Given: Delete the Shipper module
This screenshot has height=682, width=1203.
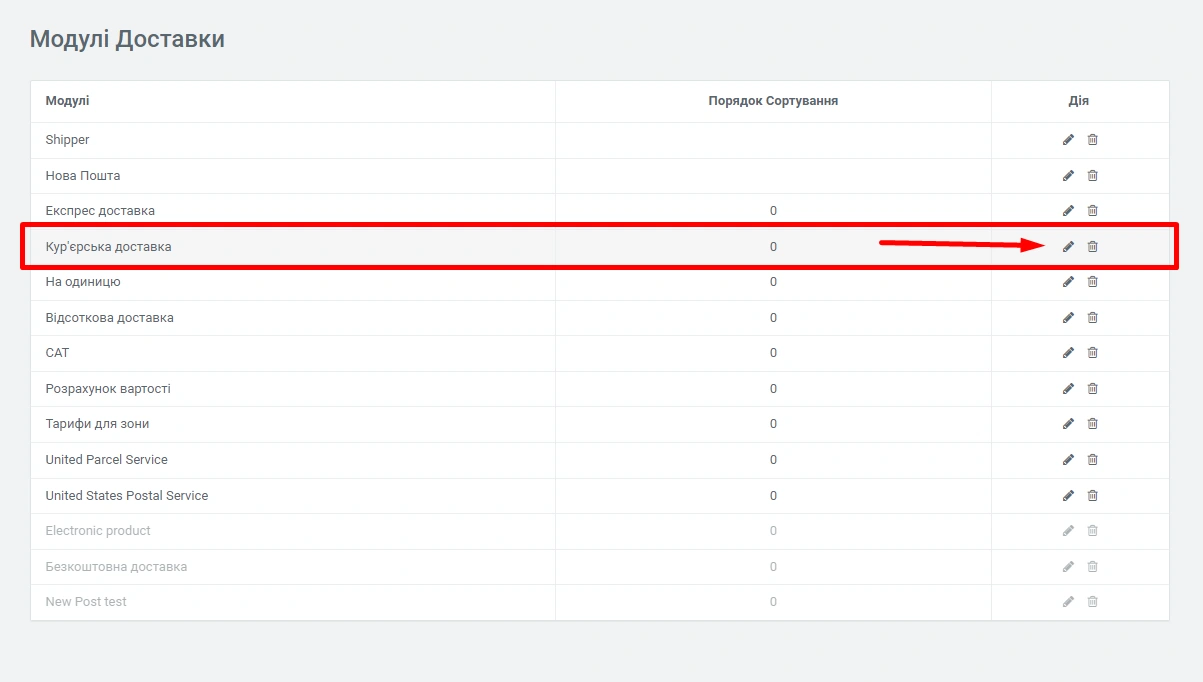Looking at the screenshot, I should 1092,140.
